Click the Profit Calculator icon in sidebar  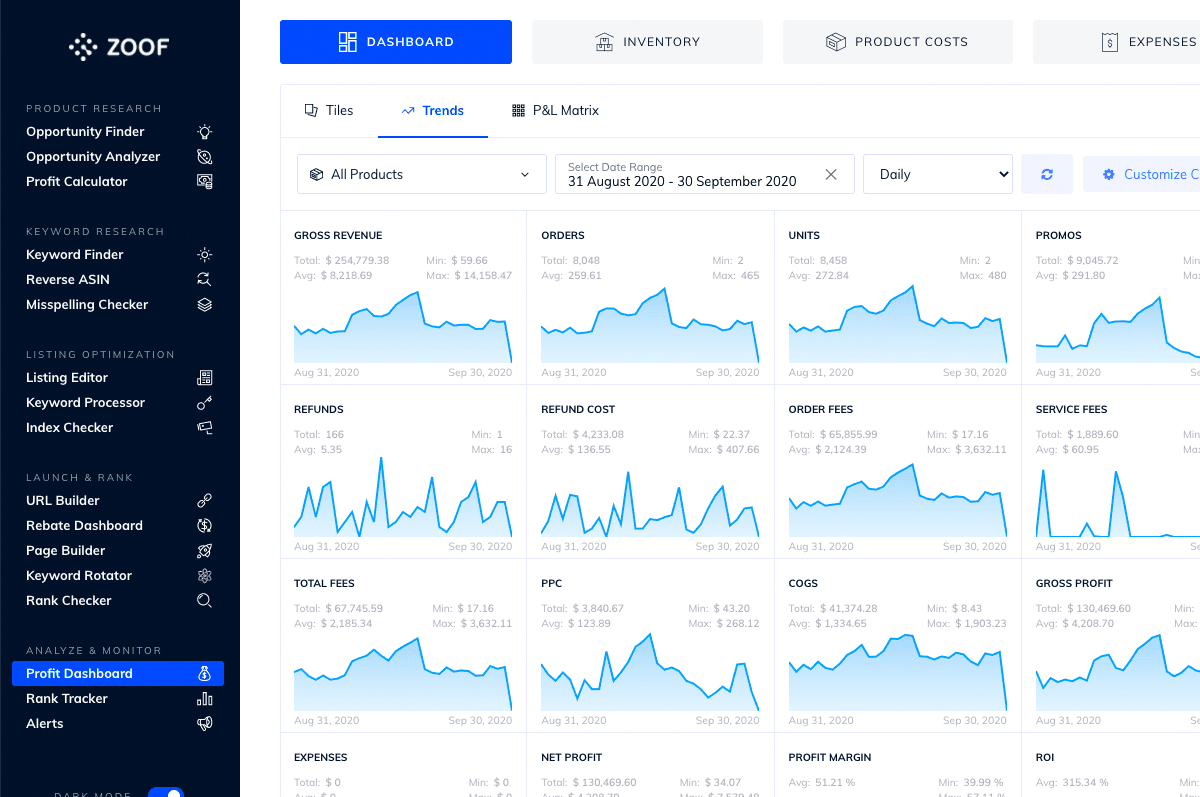(x=204, y=182)
